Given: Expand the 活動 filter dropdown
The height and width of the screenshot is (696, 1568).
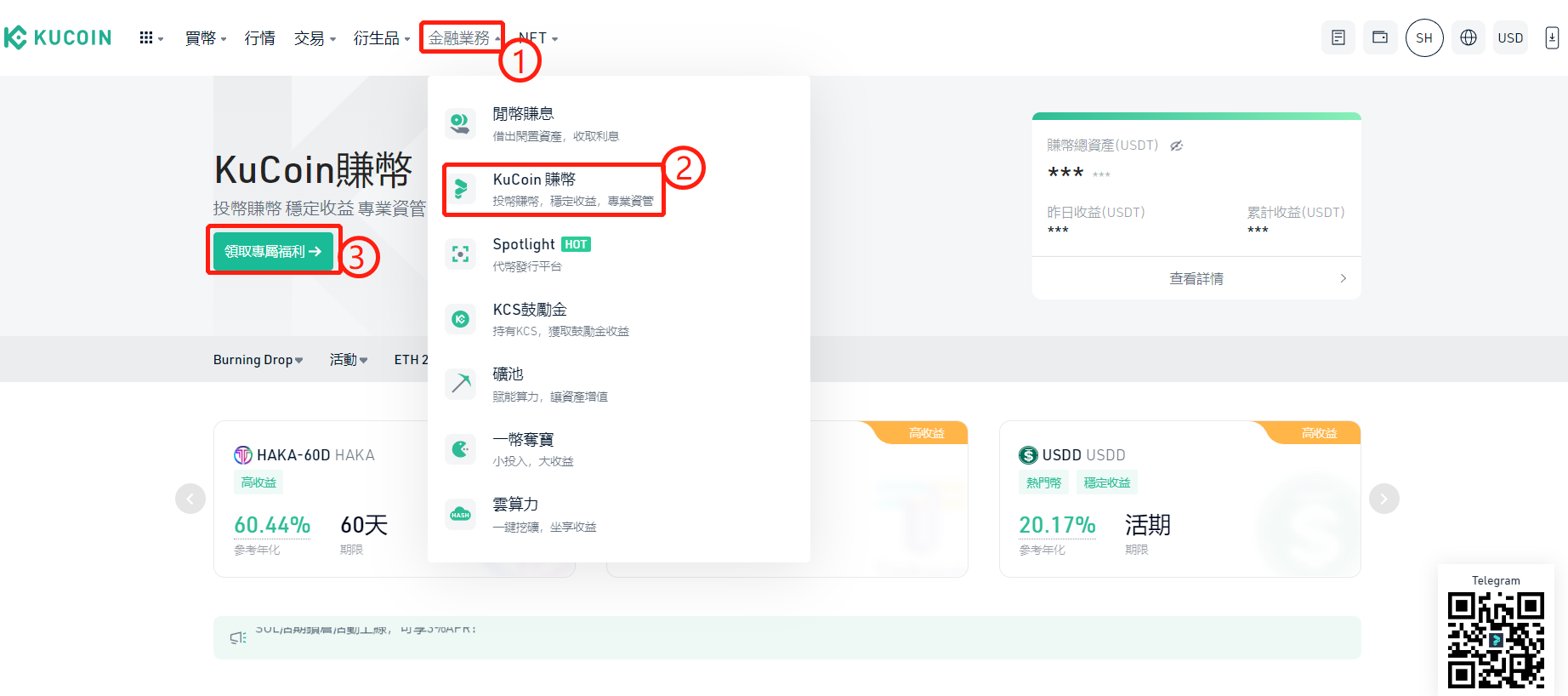Looking at the screenshot, I should pos(349,360).
